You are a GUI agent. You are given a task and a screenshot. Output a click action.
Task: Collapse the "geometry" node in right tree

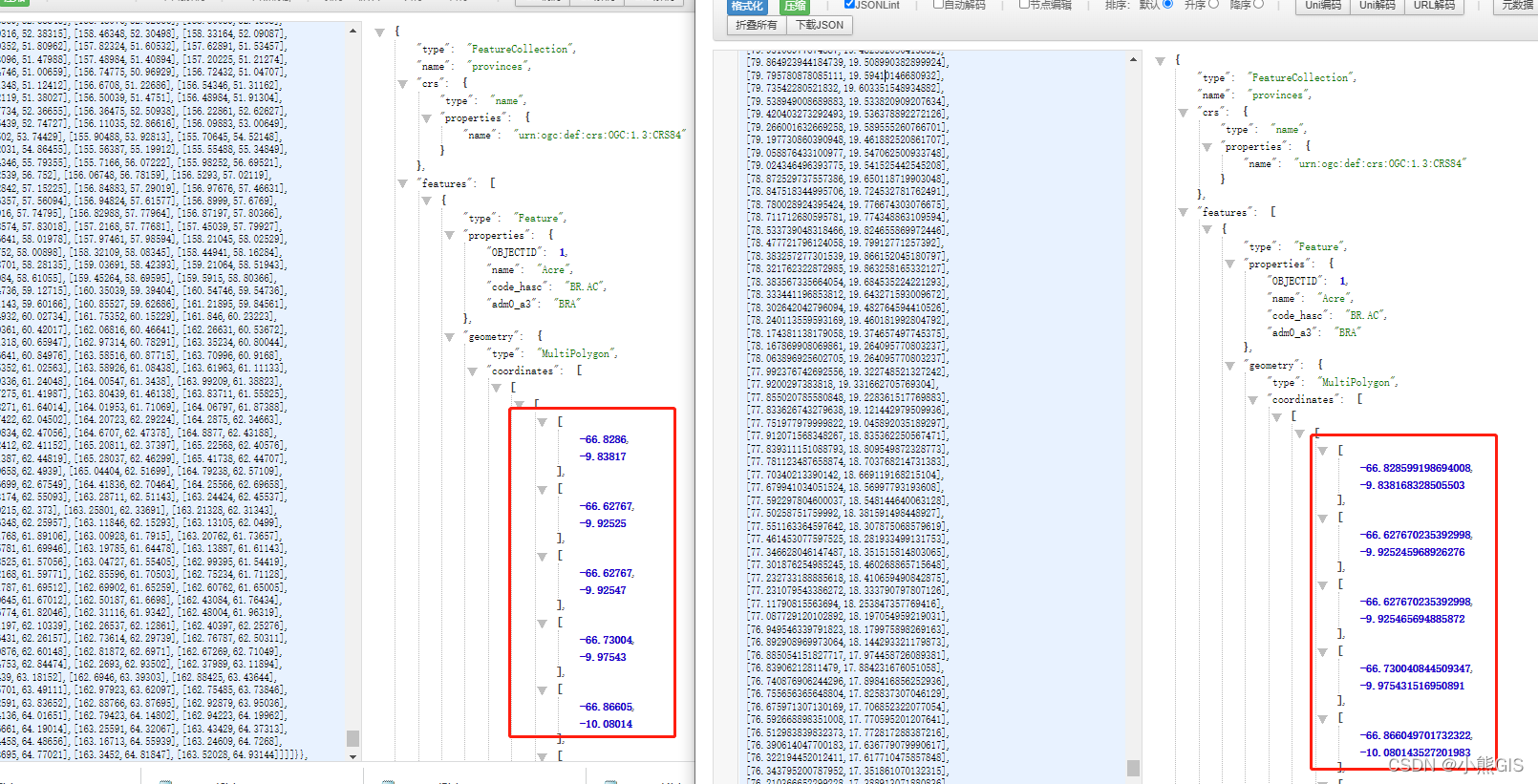(1229, 366)
